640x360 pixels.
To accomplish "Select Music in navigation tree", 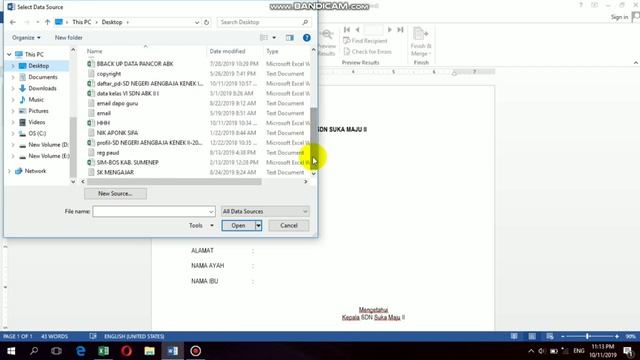I will (x=36, y=100).
